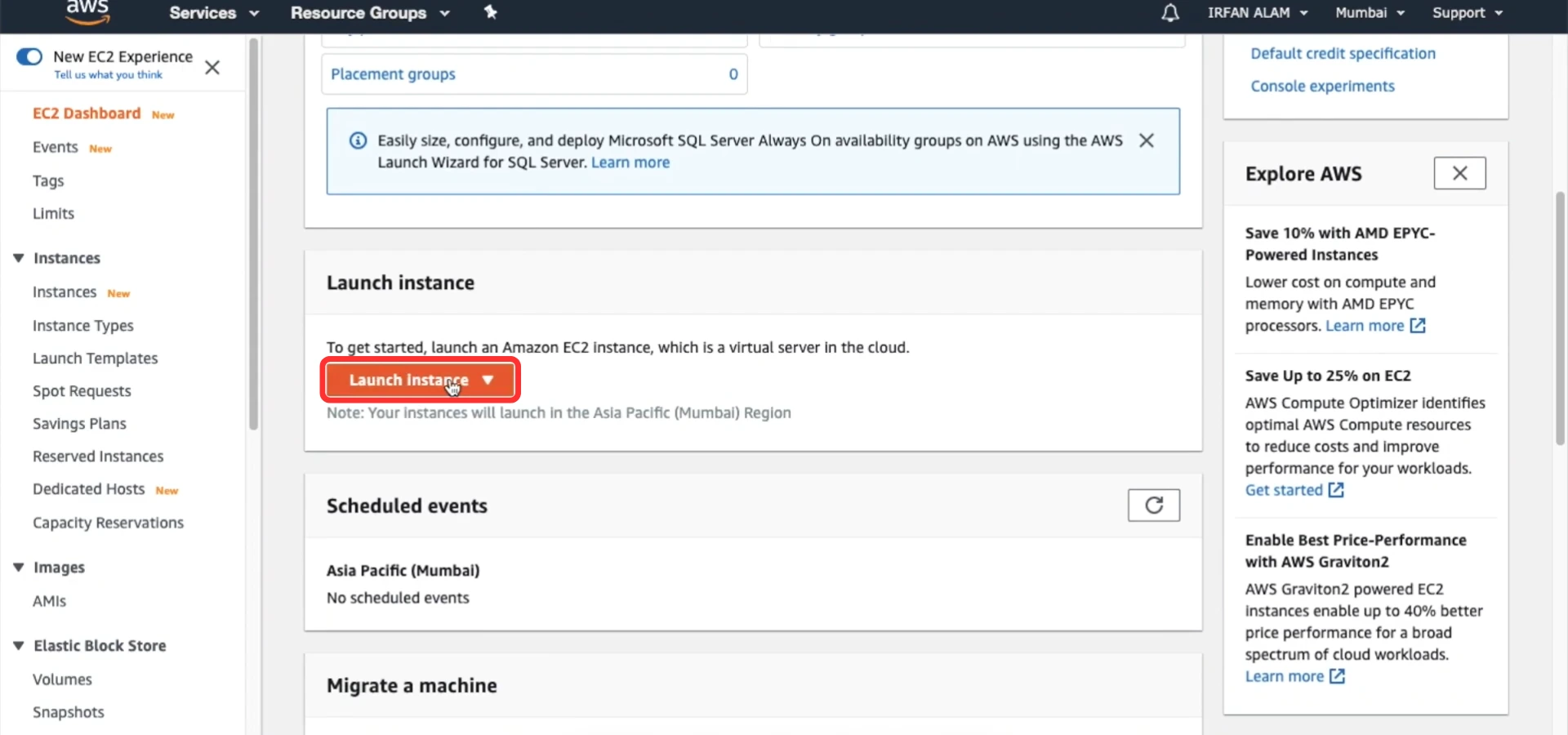Collapse the Elastic Block Store section
1568x735 pixels.
pos(18,646)
